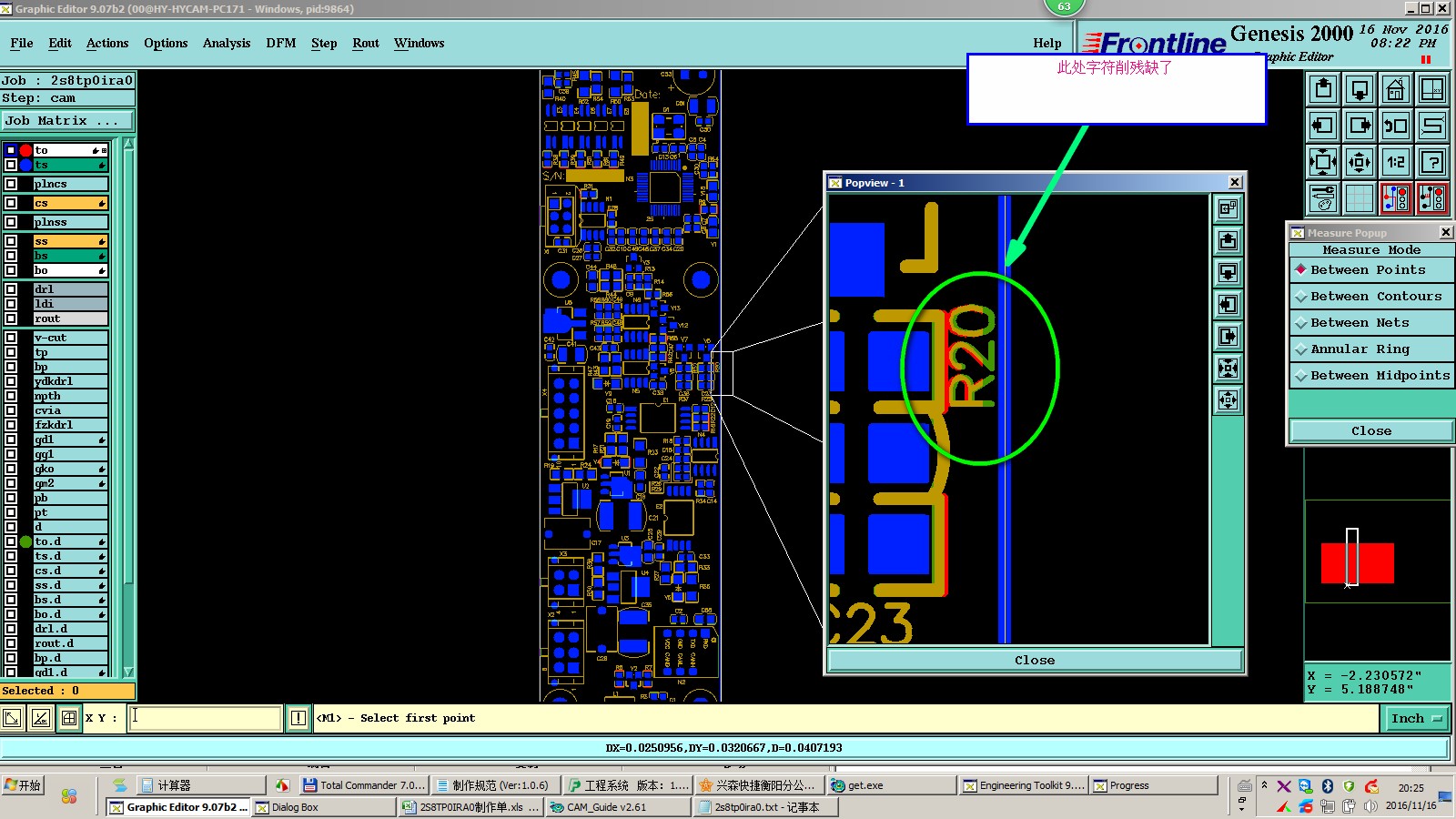1456x819 pixels.
Task: Toggle checkbox for layer rout
Action: pos(11,318)
